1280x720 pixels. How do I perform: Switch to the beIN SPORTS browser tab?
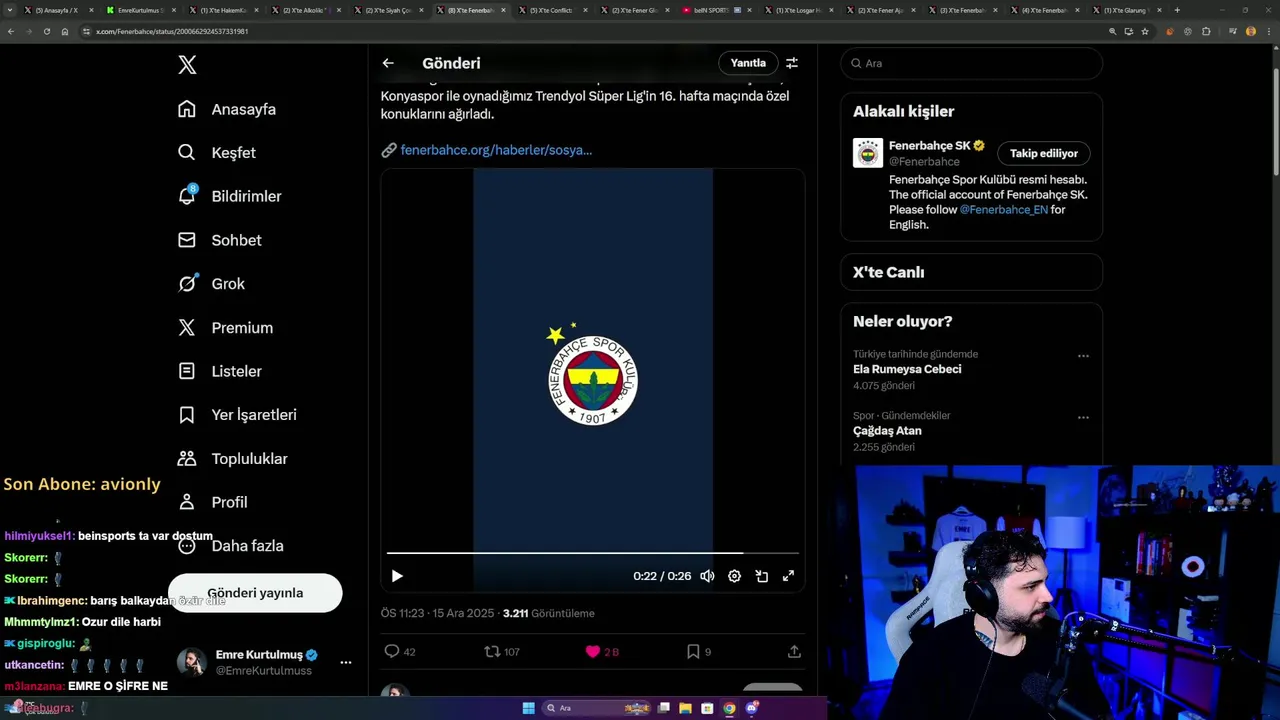716,10
